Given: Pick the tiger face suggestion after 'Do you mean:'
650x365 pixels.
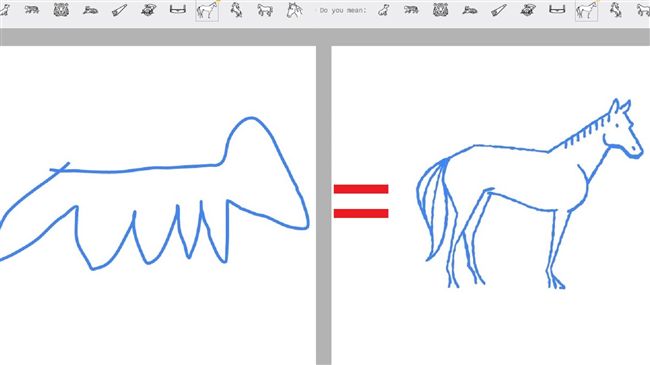Looking at the screenshot, I should coord(440,10).
